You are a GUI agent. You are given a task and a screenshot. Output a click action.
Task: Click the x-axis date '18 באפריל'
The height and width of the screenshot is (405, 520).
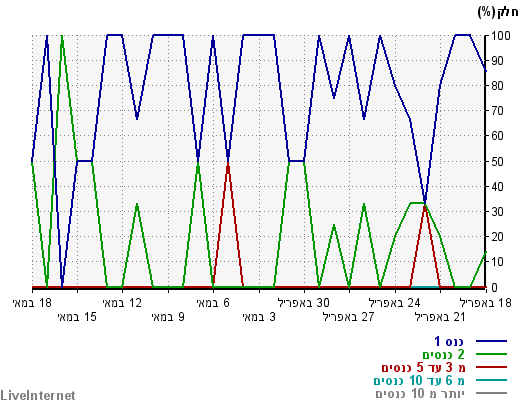[486, 303]
